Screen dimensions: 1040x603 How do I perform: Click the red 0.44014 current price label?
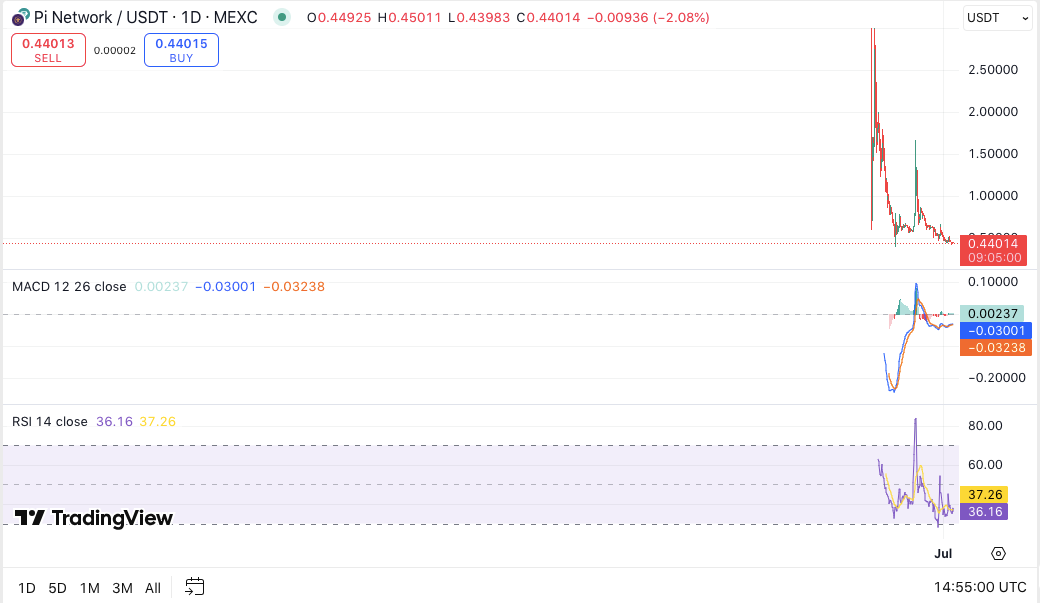coord(994,250)
